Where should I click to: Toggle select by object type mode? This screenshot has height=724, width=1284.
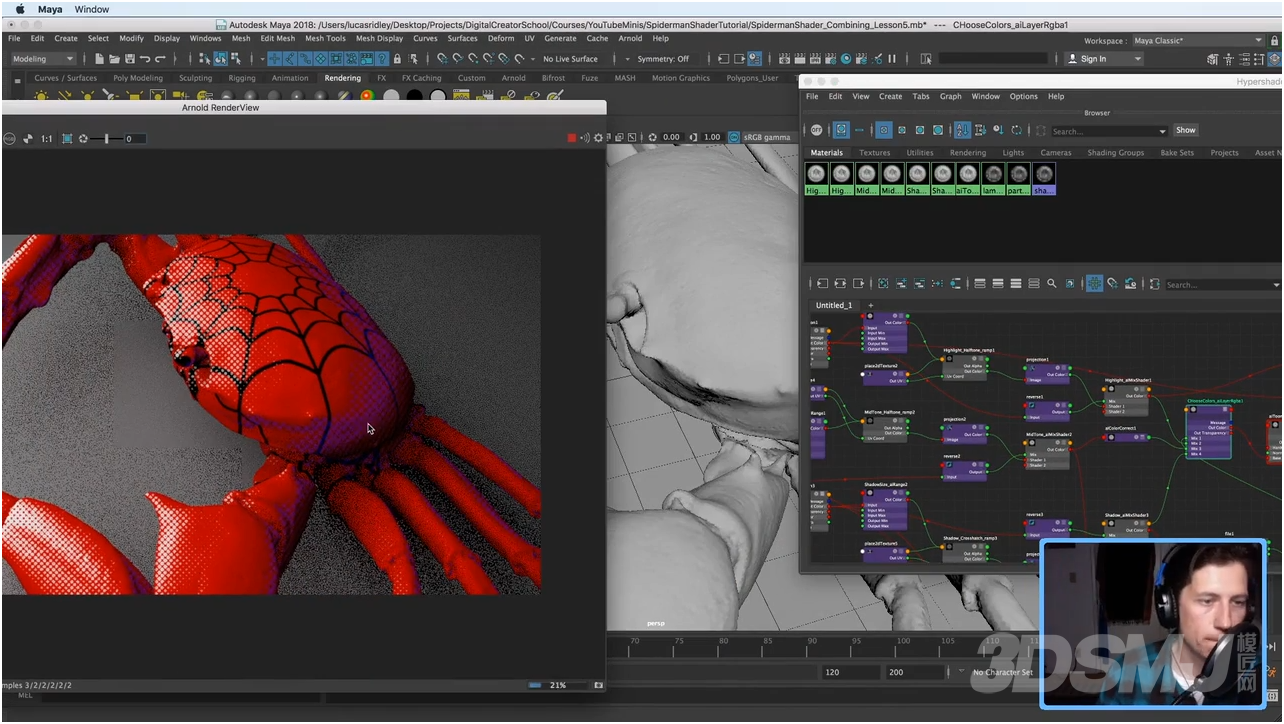(x=221, y=59)
